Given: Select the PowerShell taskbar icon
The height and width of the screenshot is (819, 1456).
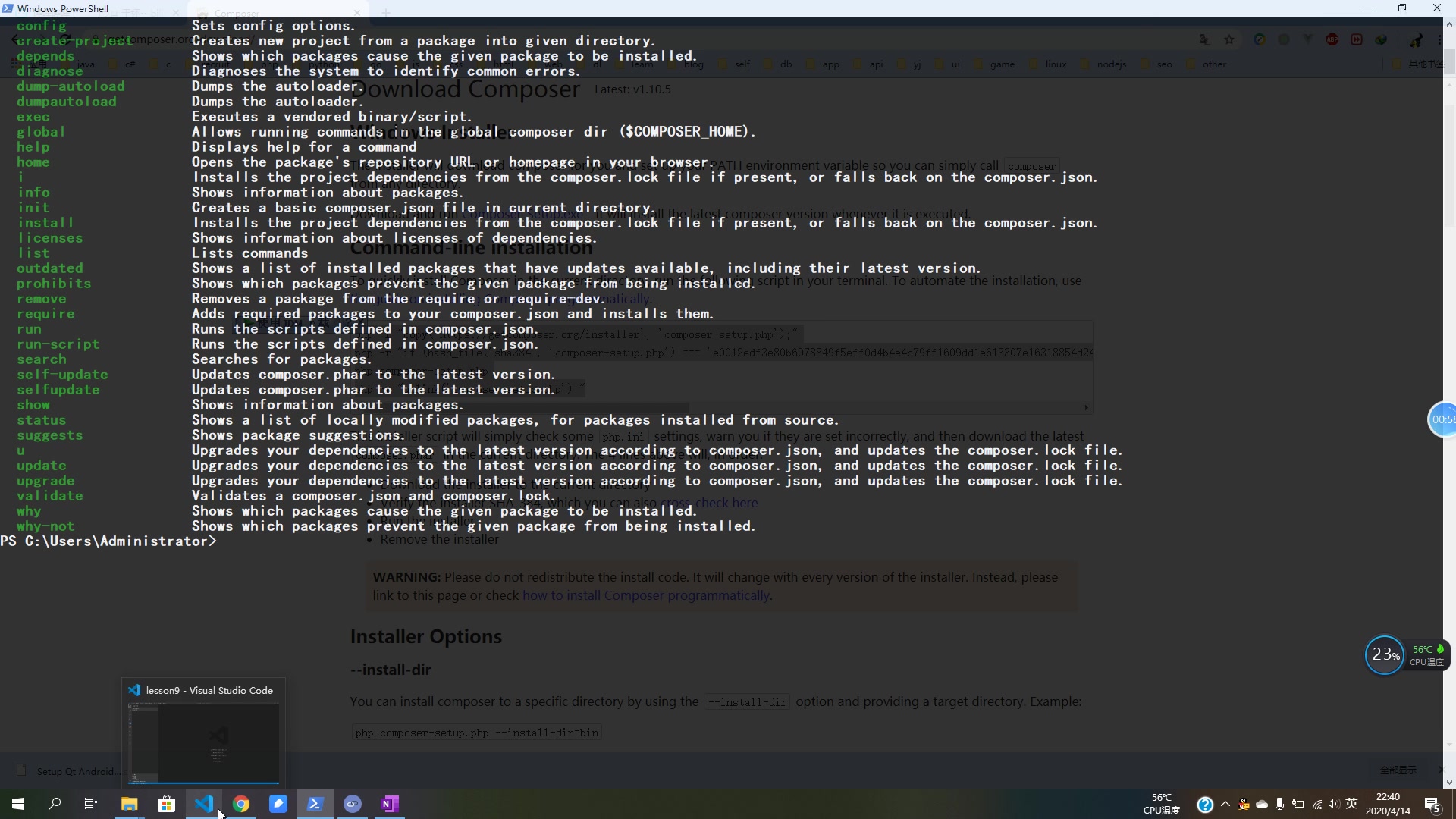Looking at the screenshot, I should (315, 804).
